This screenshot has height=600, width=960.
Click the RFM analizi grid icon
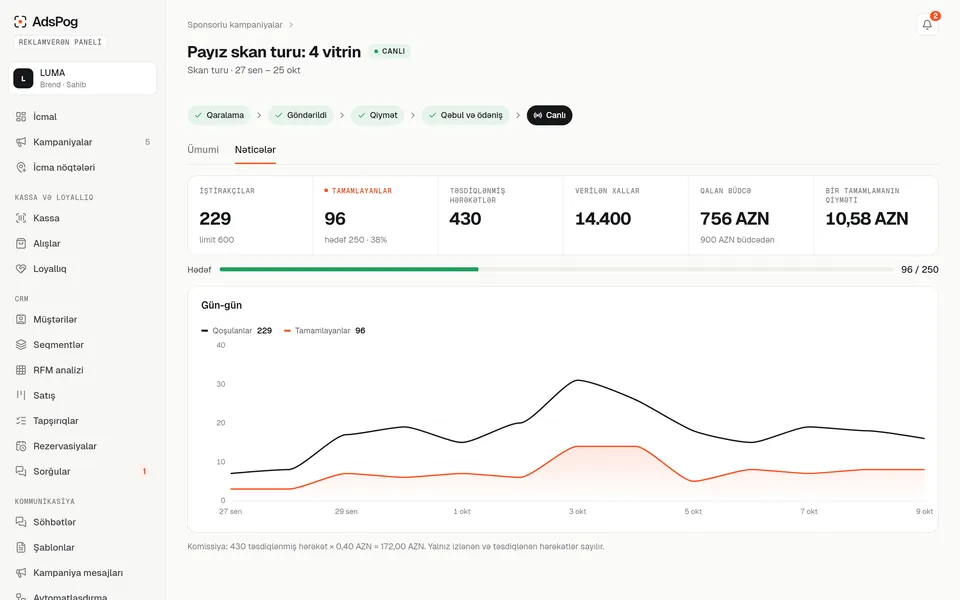(x=21, y=370)
